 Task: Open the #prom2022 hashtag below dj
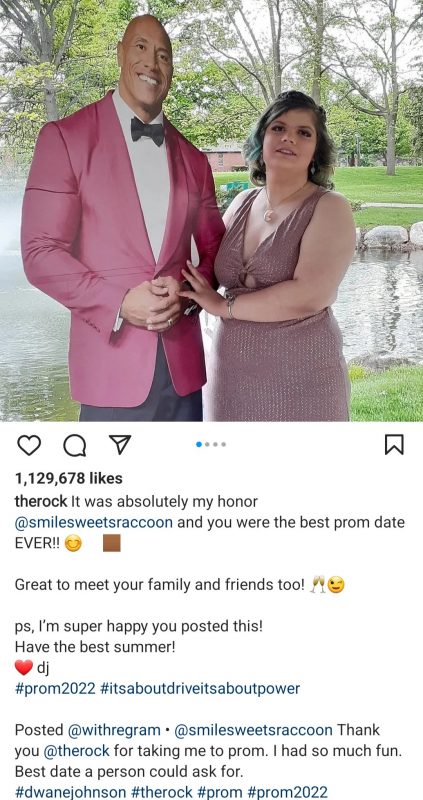point(55,689)
